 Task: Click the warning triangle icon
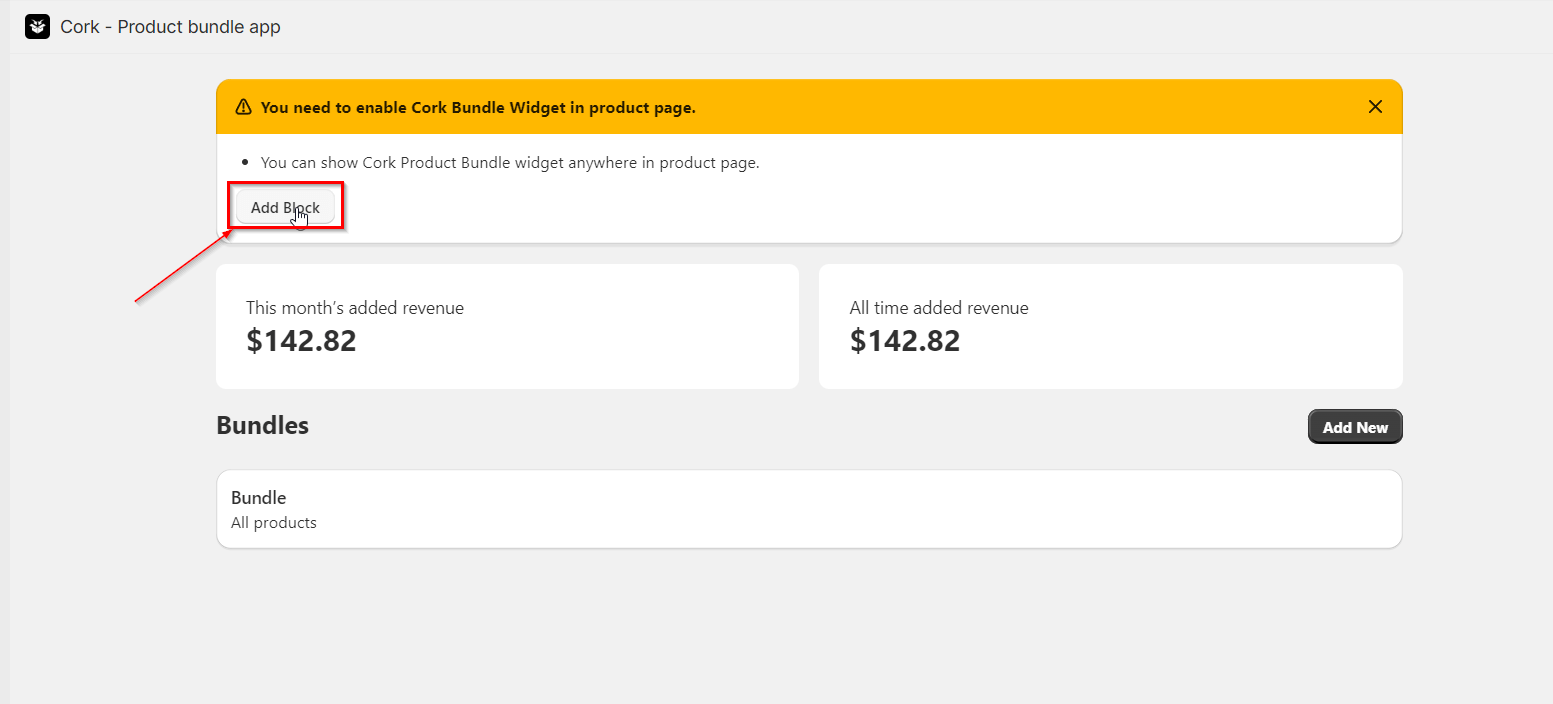pos(243,107)
